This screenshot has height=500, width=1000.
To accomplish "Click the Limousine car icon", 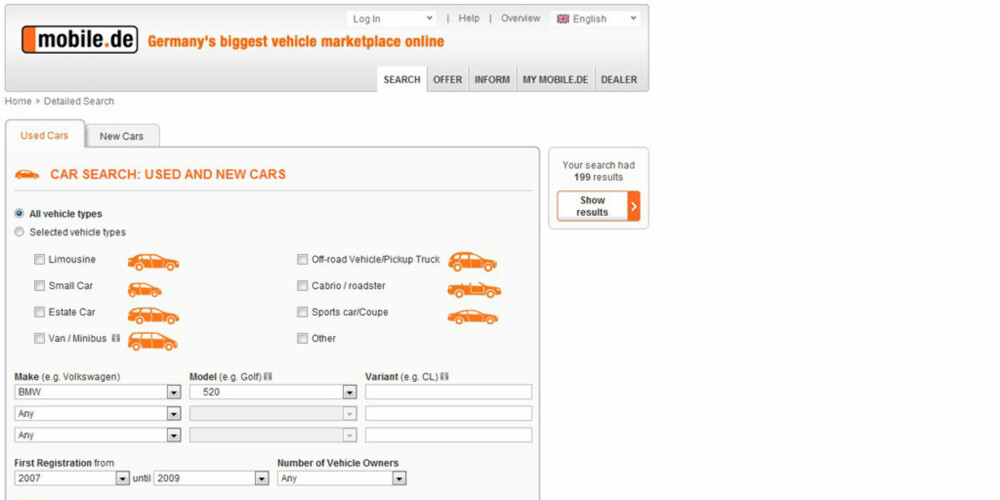I will pyautogui.click(x=153, y=262).
